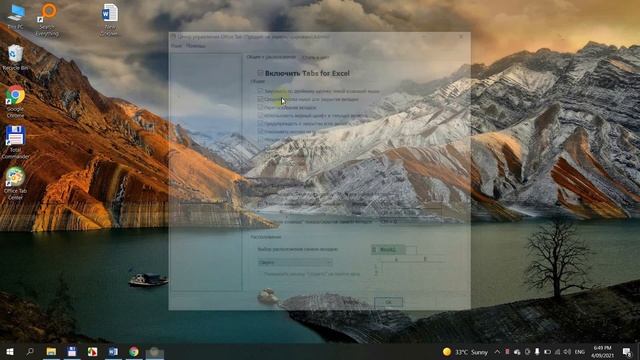Switch to Chrome in the taskbar
The image size is (640, 360).
point(133,351)
